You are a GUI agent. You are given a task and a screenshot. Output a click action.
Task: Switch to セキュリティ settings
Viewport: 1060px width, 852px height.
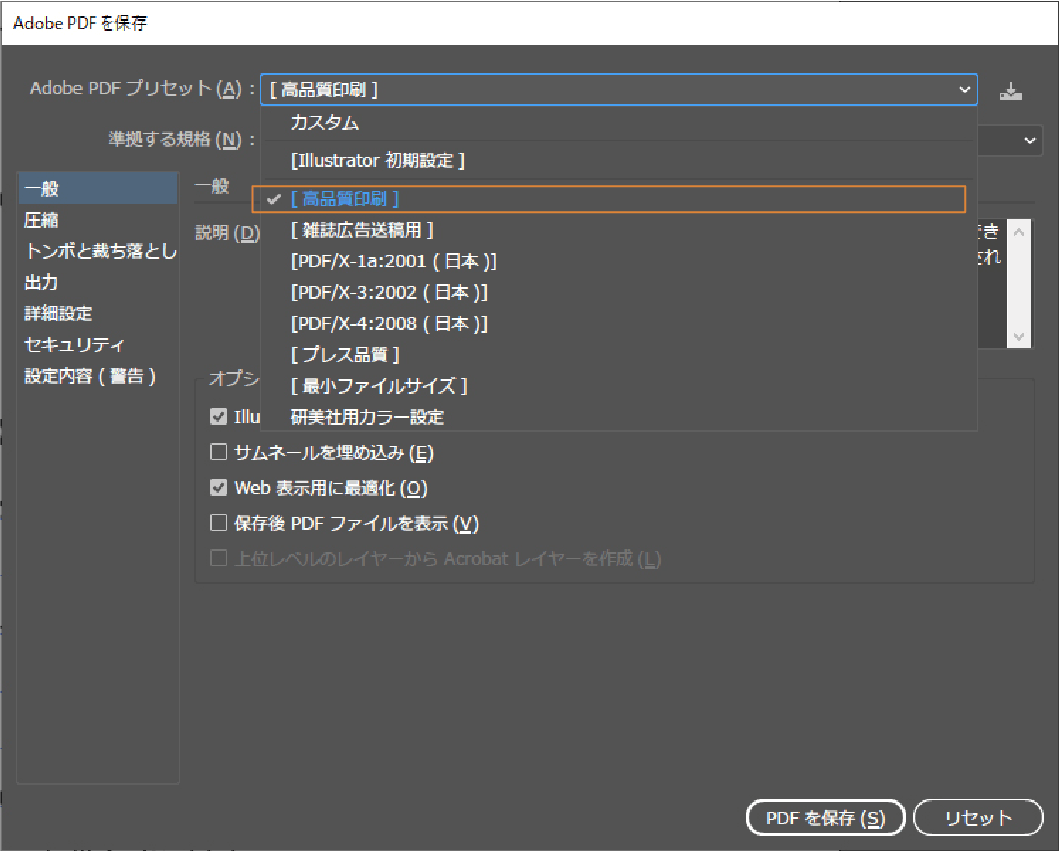click(97, 345)
